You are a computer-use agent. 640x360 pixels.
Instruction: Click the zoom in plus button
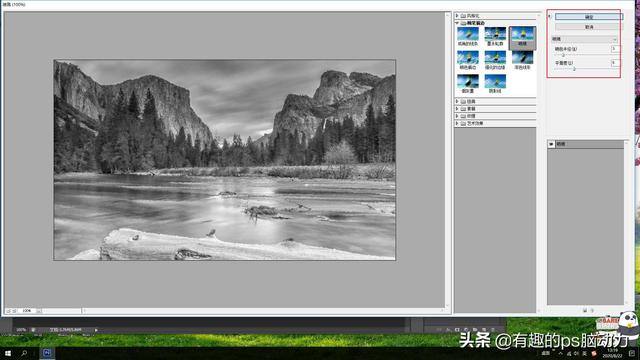tap(14, 311)
